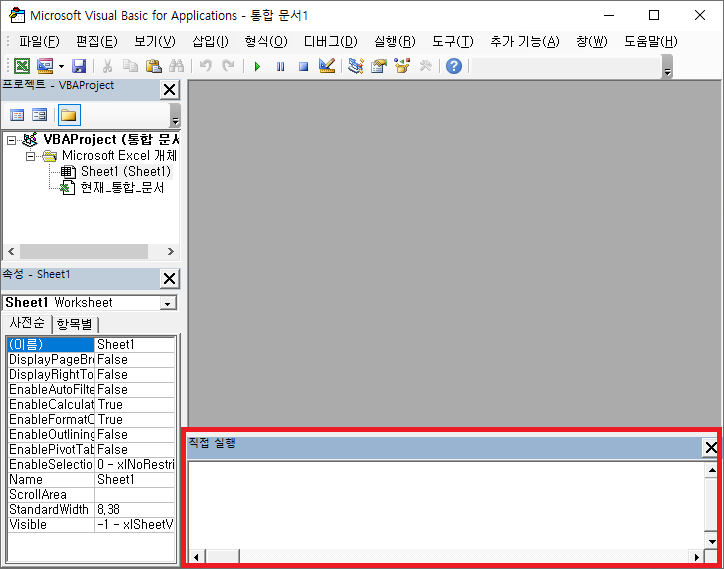Select the (이름) property row

pyautogui.click(x=91, y=345)
